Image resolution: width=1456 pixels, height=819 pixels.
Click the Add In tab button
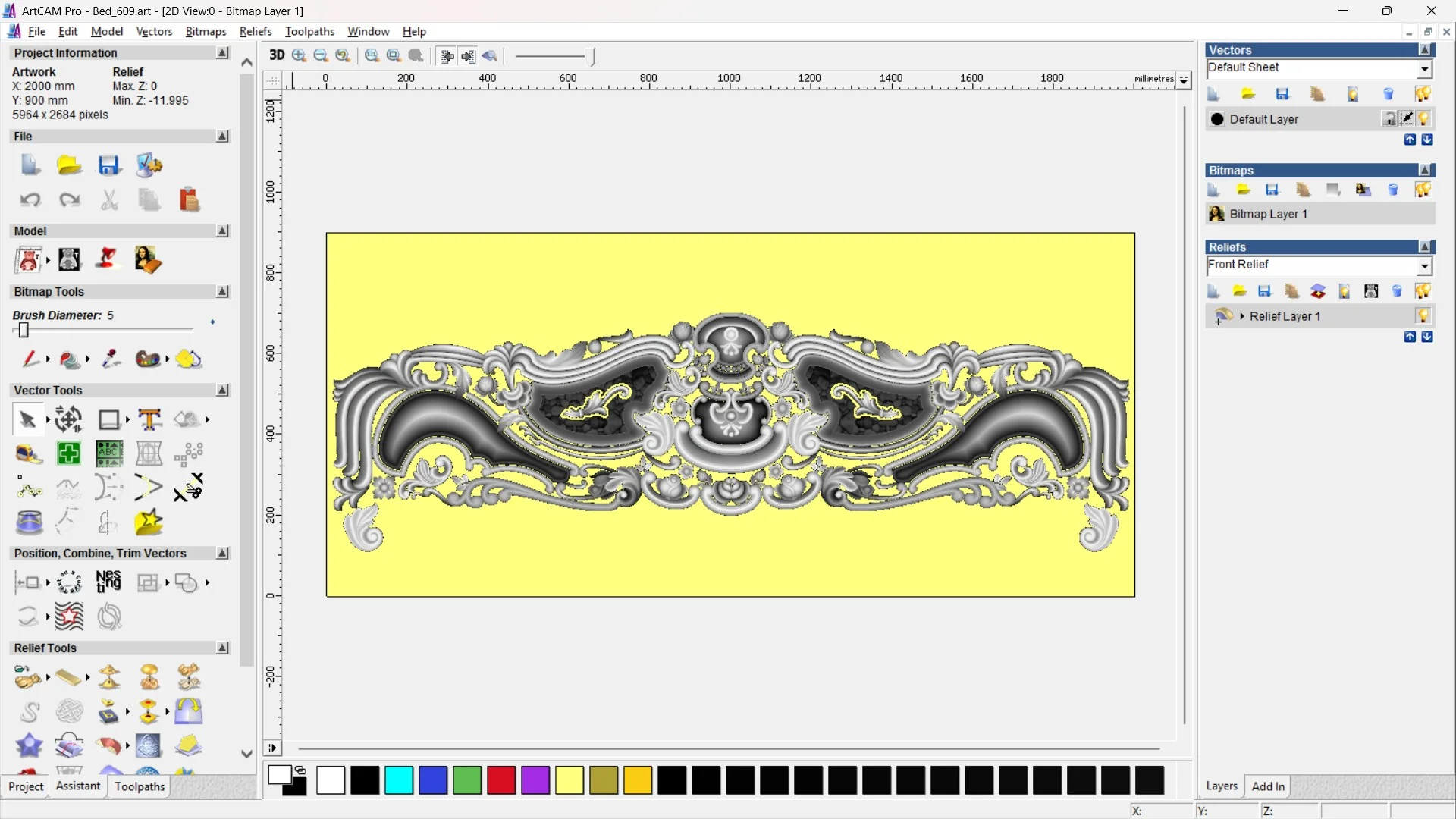tap(1268, 786)
